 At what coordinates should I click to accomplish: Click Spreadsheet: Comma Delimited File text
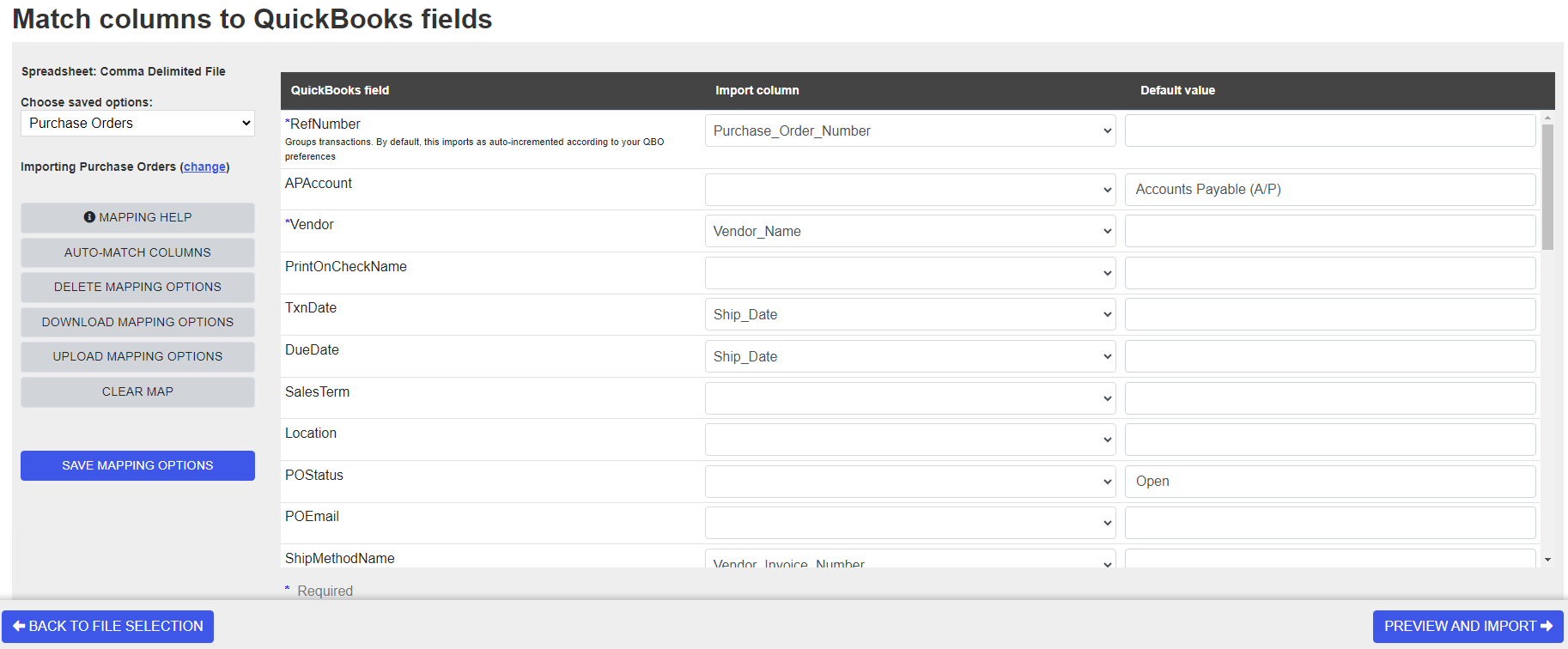pyautogui.click(x=124, y=71)
